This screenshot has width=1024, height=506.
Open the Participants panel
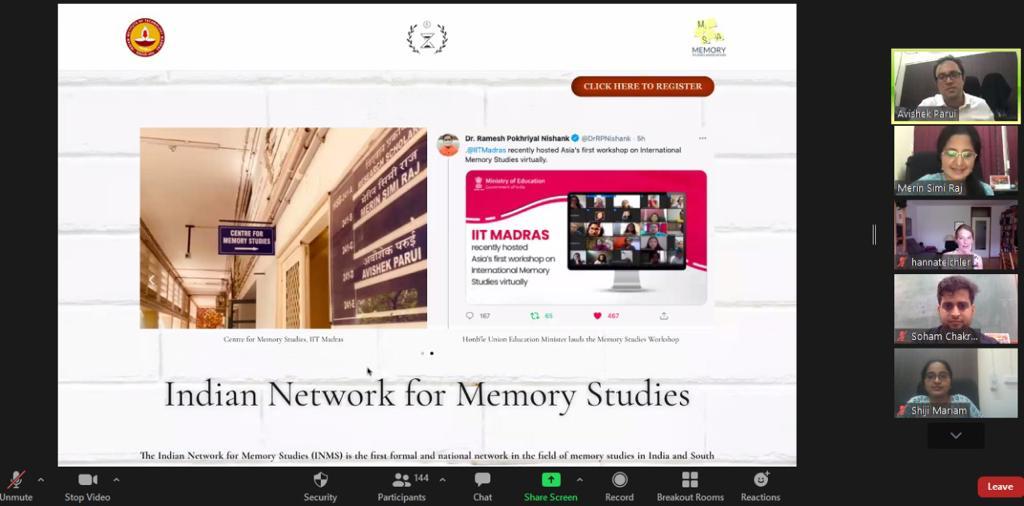pyautogui.click(x=401, y=481)
